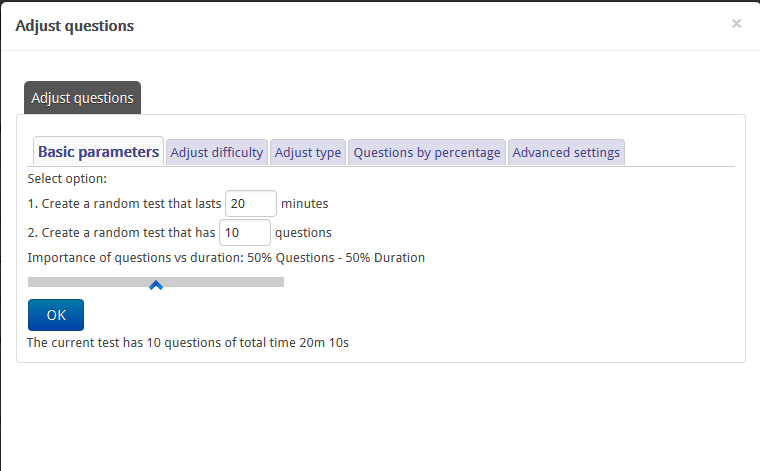Open the Adjust type tab
The height and width of the screenshot is (471, 760).
[x=308, y=153]
